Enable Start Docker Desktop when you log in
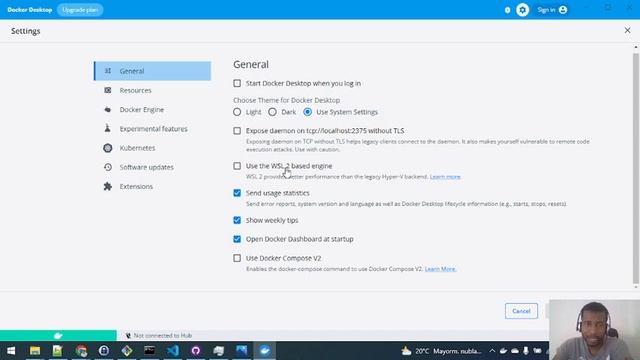 point(237,83)
